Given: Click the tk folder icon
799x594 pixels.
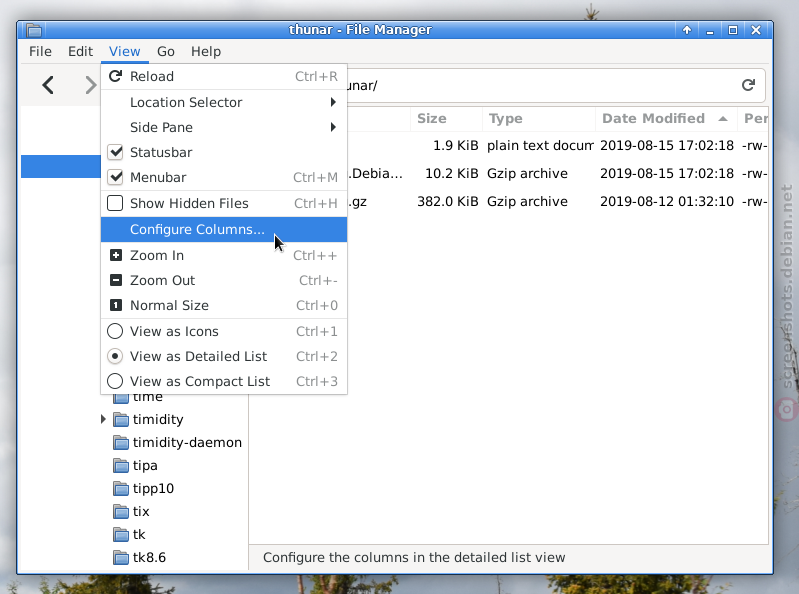Looking at the screenshot, I should (x=121, y=534).
